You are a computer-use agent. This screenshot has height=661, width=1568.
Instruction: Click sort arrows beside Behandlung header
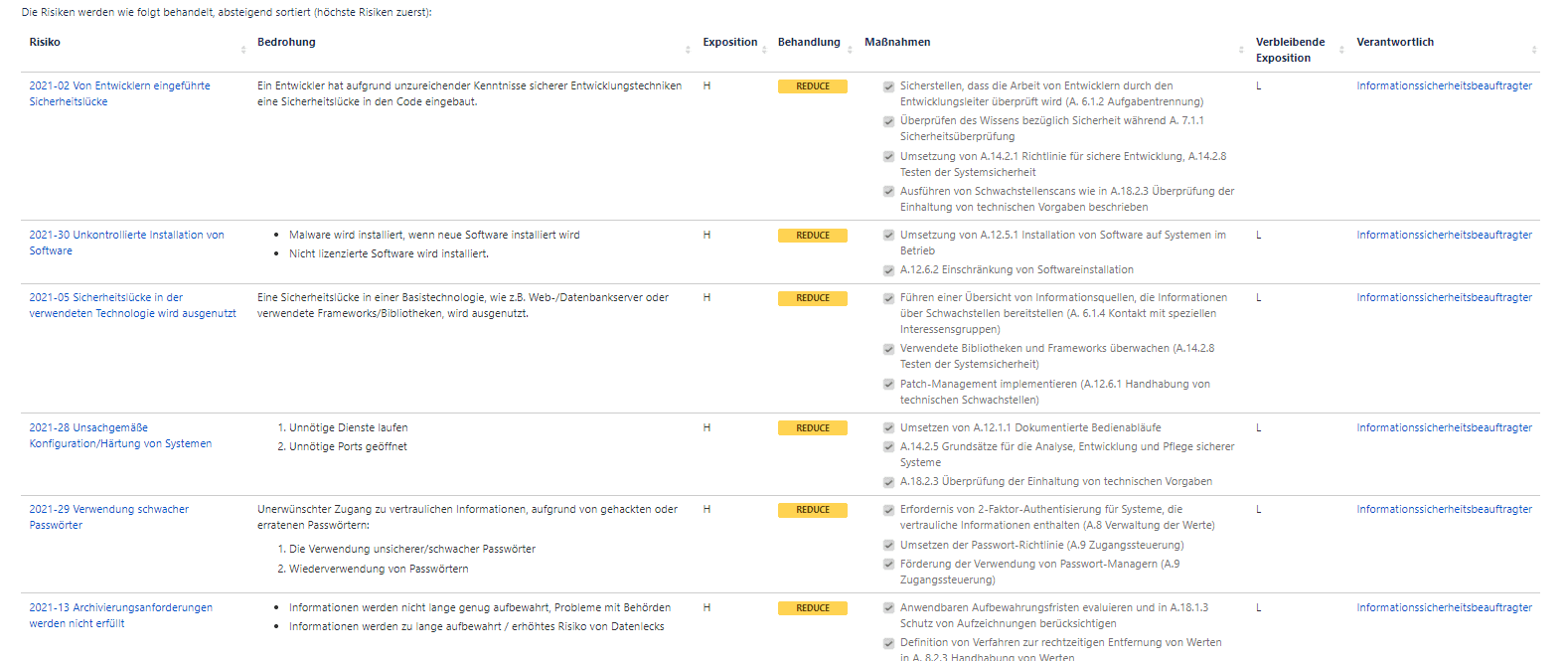pyautogui.click(x=851, y=50)
